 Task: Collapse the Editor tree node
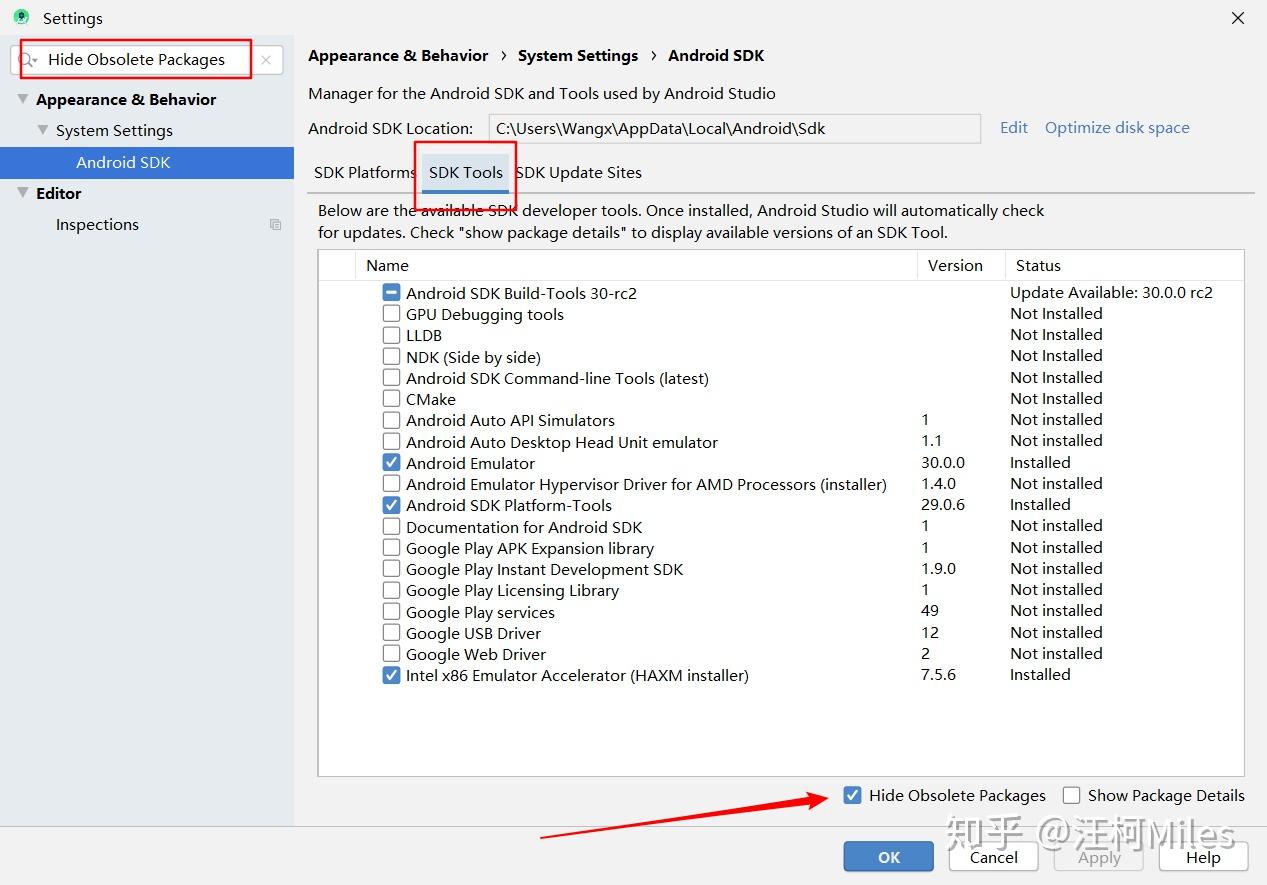pos(23,193)
